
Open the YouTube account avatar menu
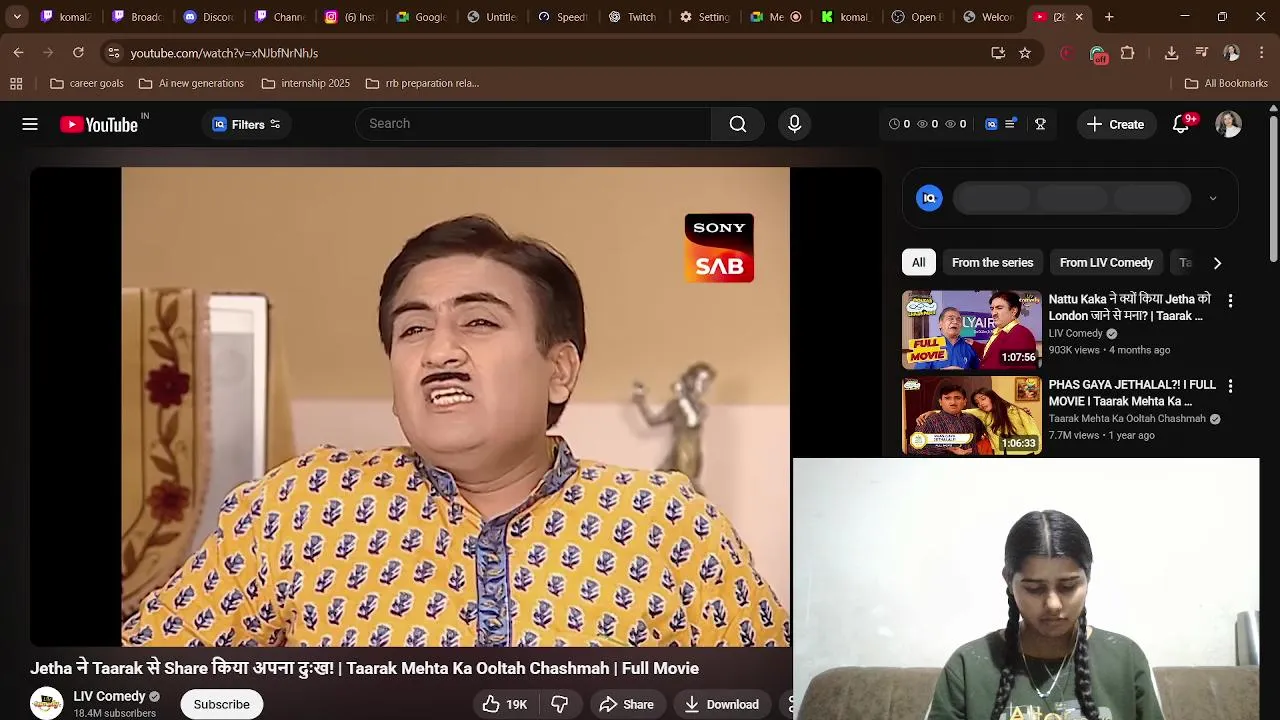click(1228, 124)
